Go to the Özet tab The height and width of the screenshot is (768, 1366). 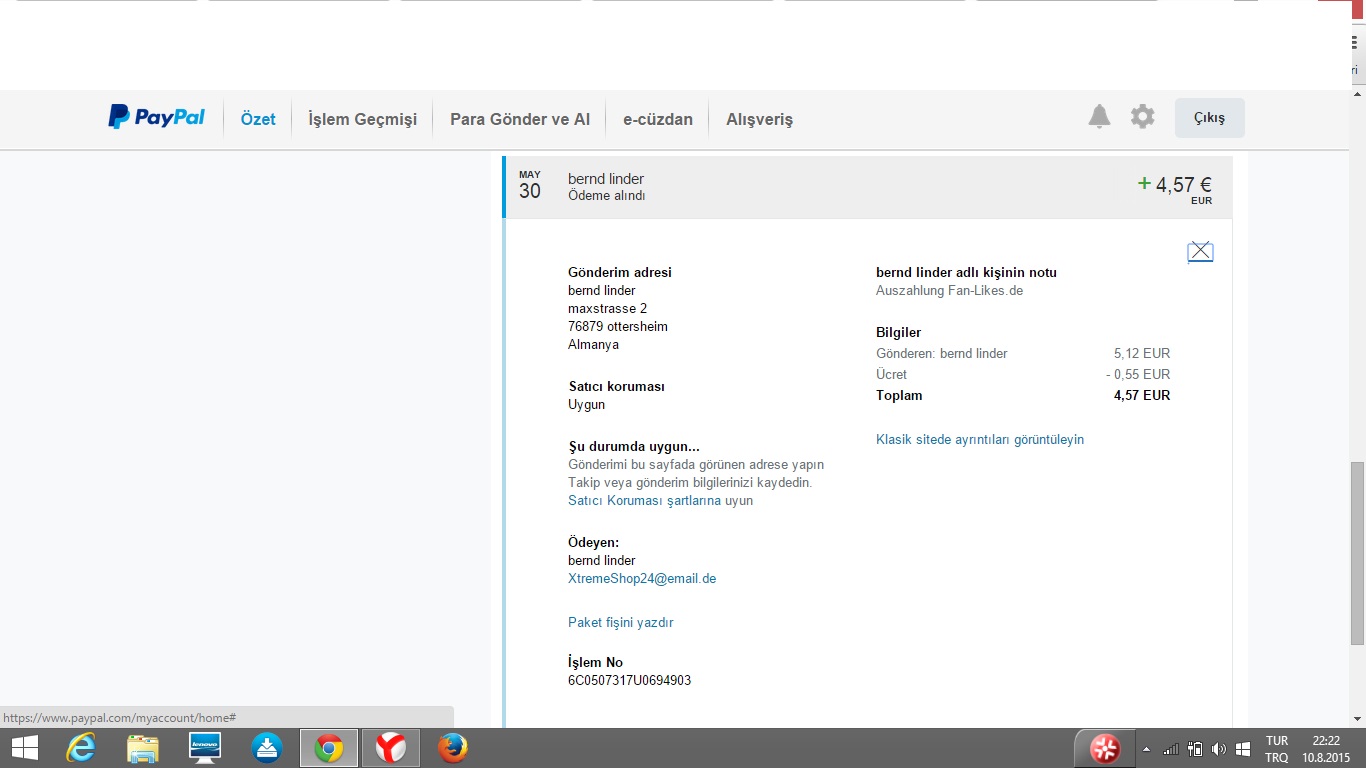point(258,119)
